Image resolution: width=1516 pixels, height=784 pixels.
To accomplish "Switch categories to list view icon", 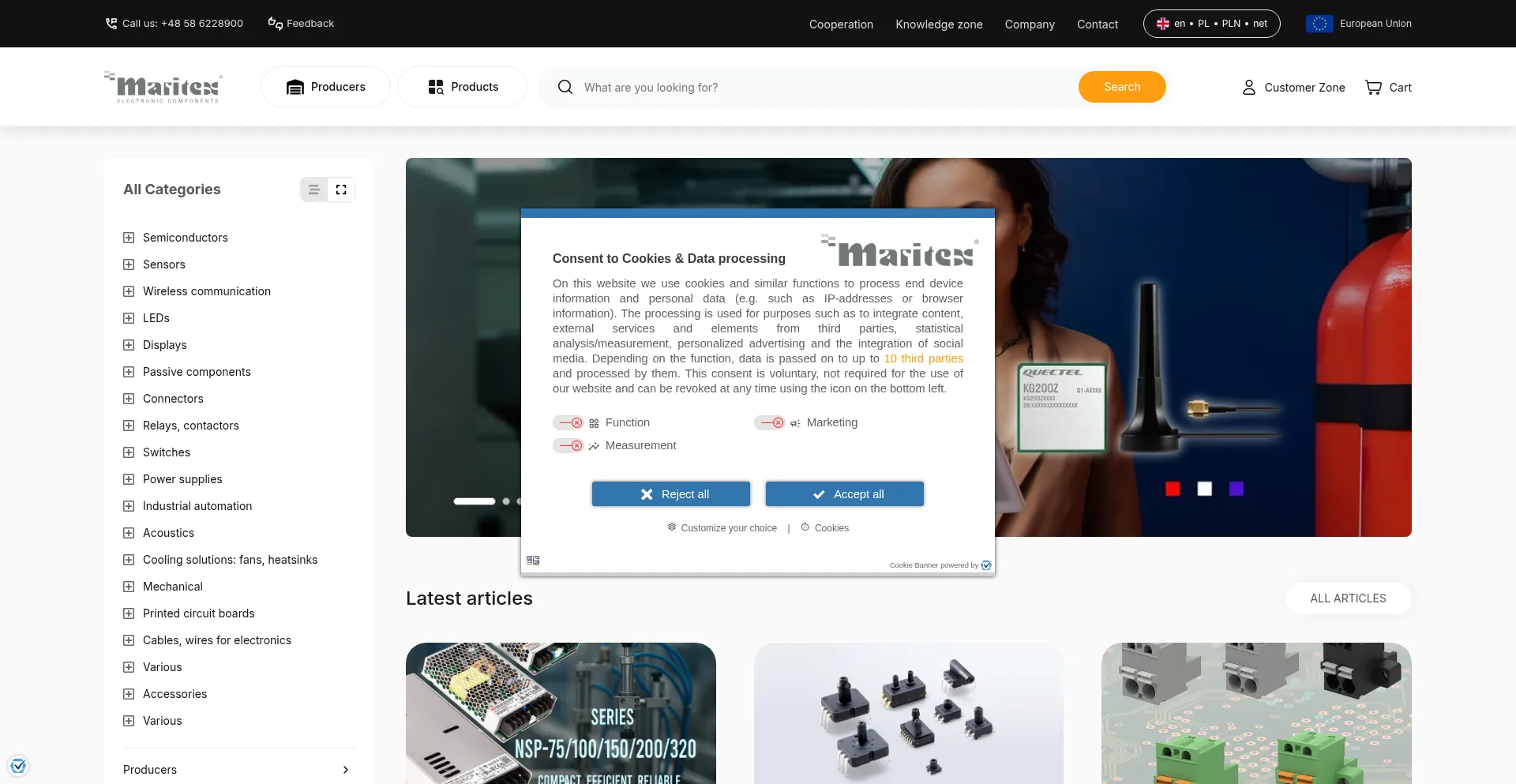I will click(314, 189).
